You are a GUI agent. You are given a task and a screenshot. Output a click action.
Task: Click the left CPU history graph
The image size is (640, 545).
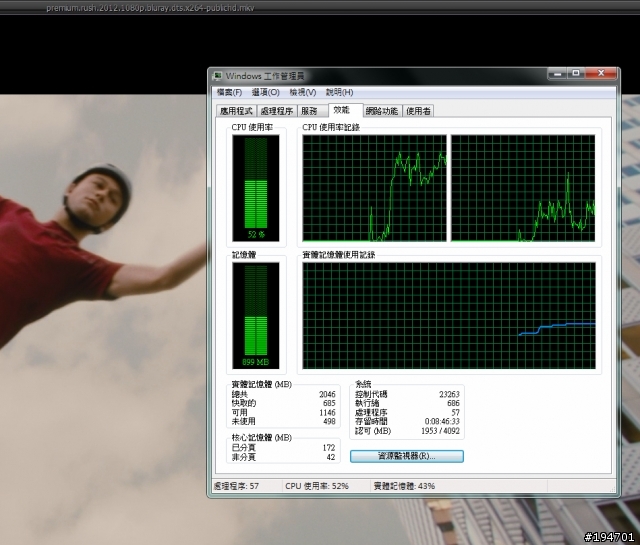[x=374, y=188]
